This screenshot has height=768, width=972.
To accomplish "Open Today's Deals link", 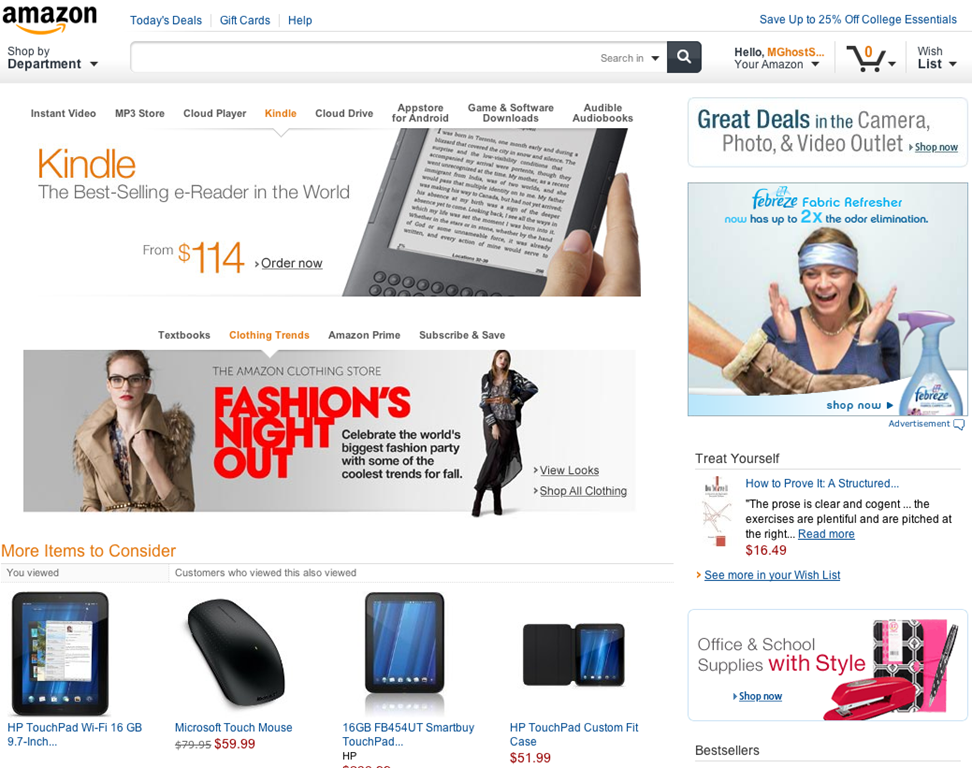I will 166,20.
